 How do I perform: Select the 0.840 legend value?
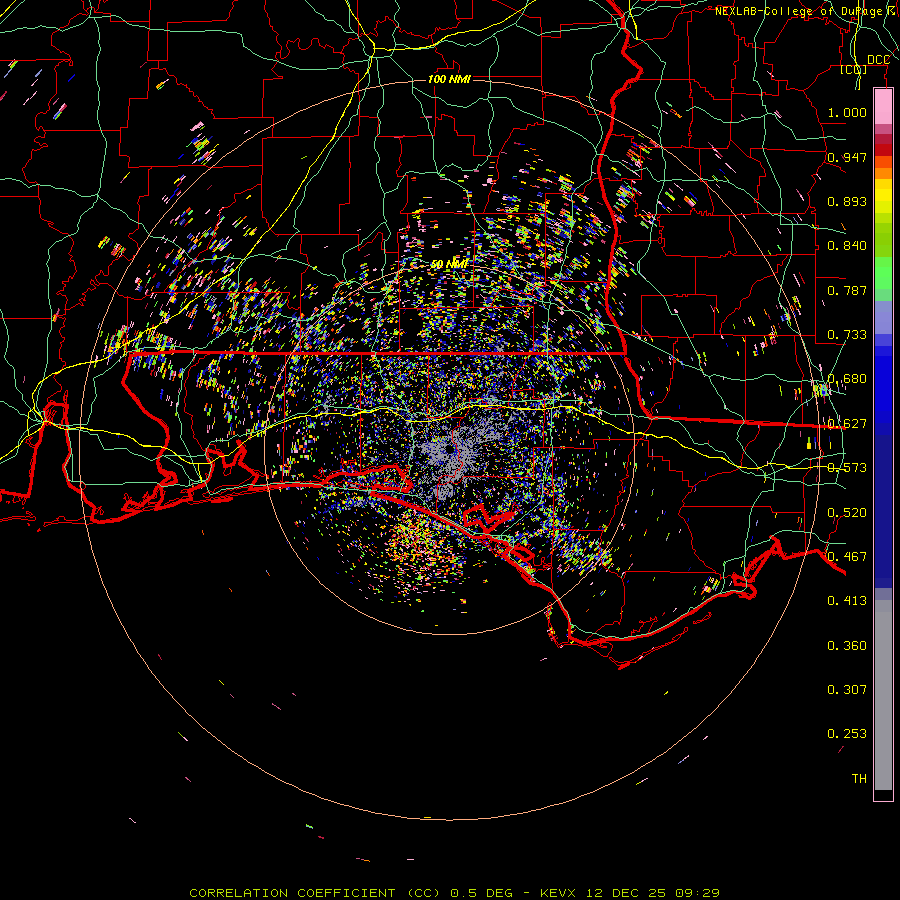pyautogui.click(x=847, y=246)
